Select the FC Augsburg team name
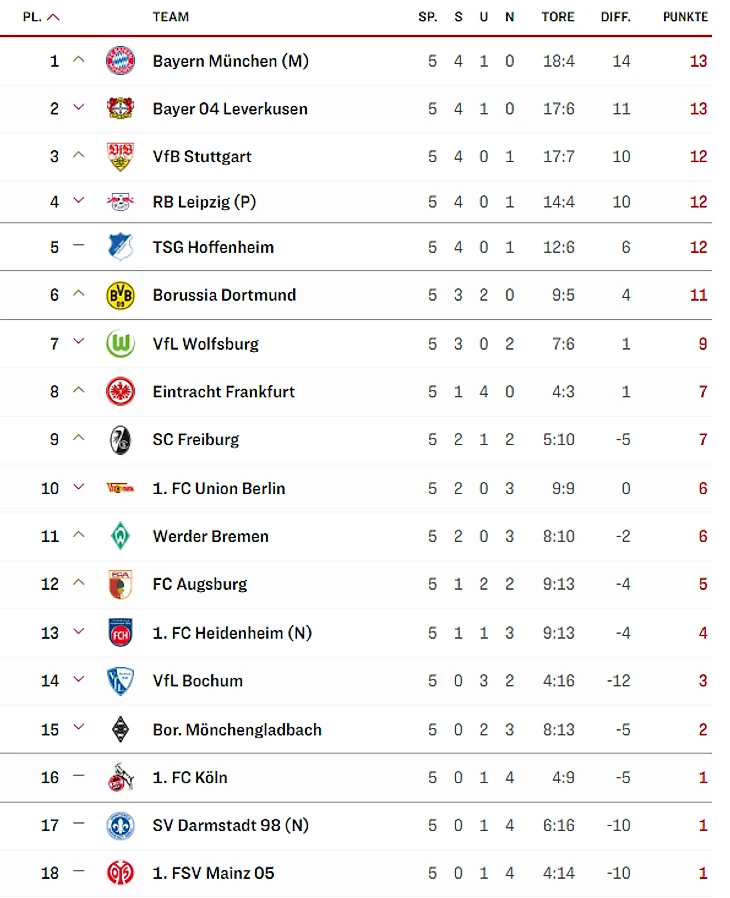730x898 pixels. point(200,584)
